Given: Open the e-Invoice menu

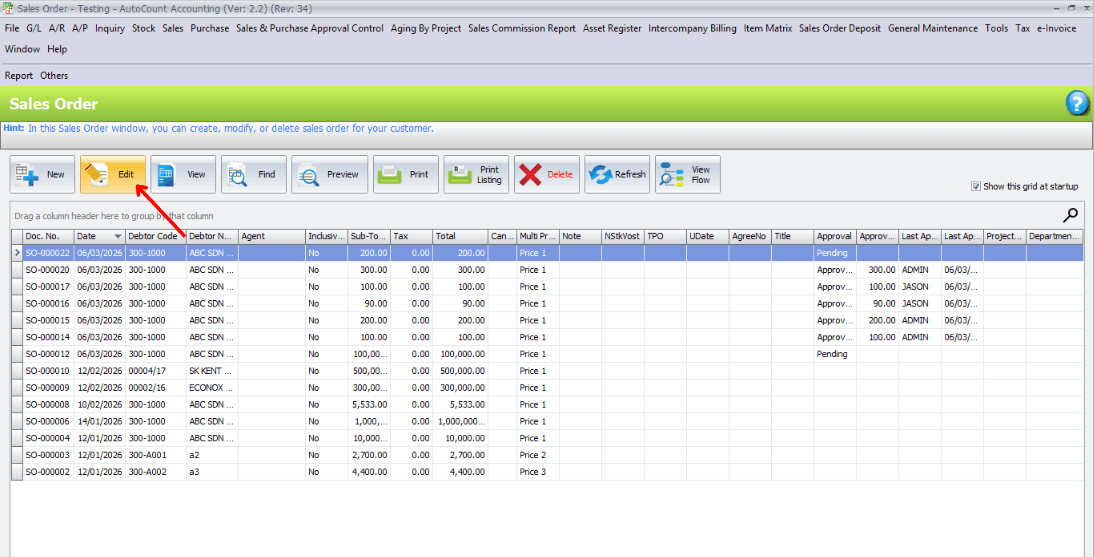Looking at the screenshot, I should pos(1056,29).
